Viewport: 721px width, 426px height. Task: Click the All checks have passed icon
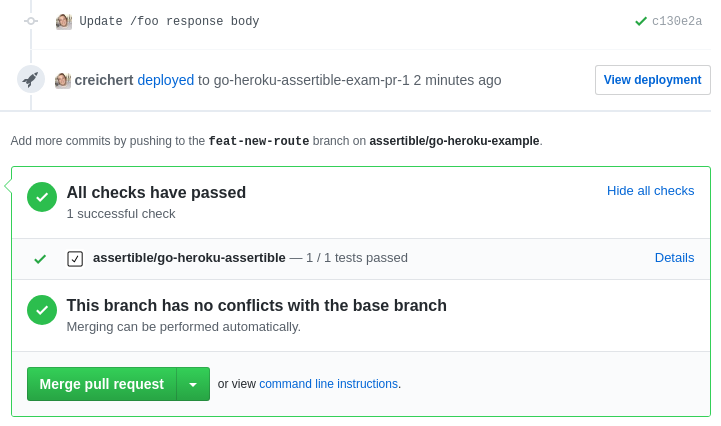pos(42,197)
